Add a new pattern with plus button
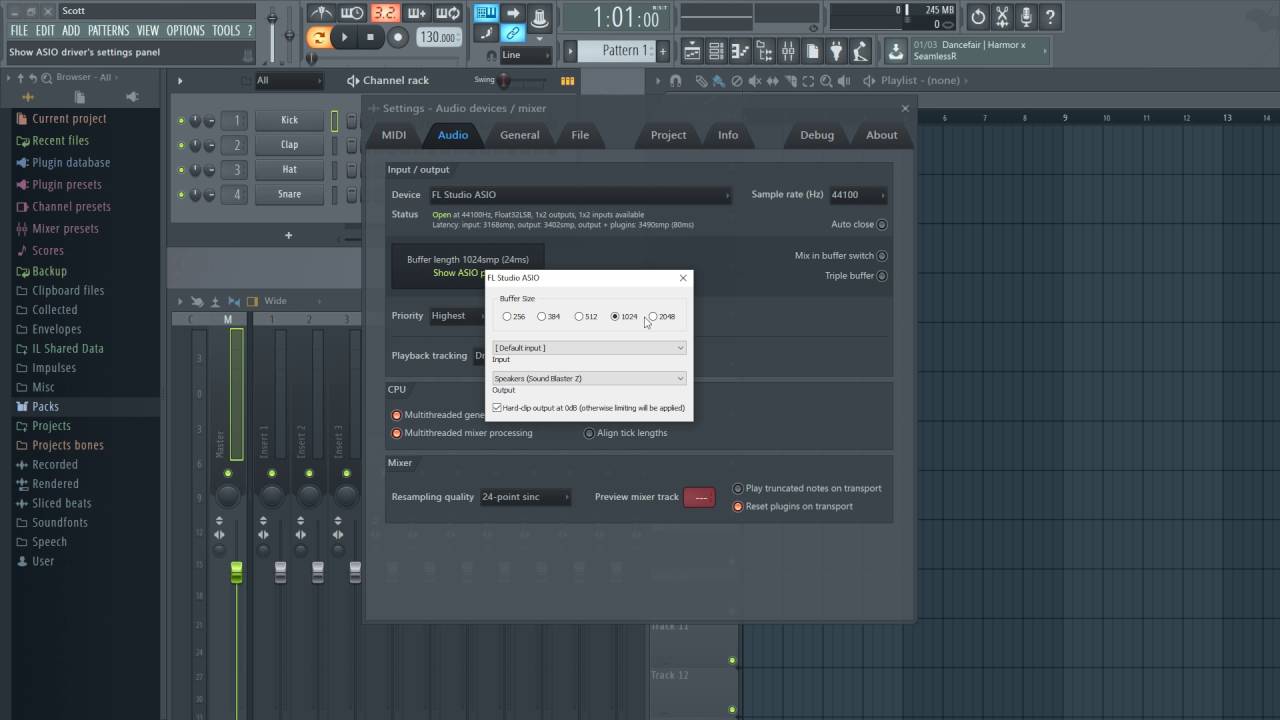The height and width of the screenshot is (720, 1280). point(662,51)
